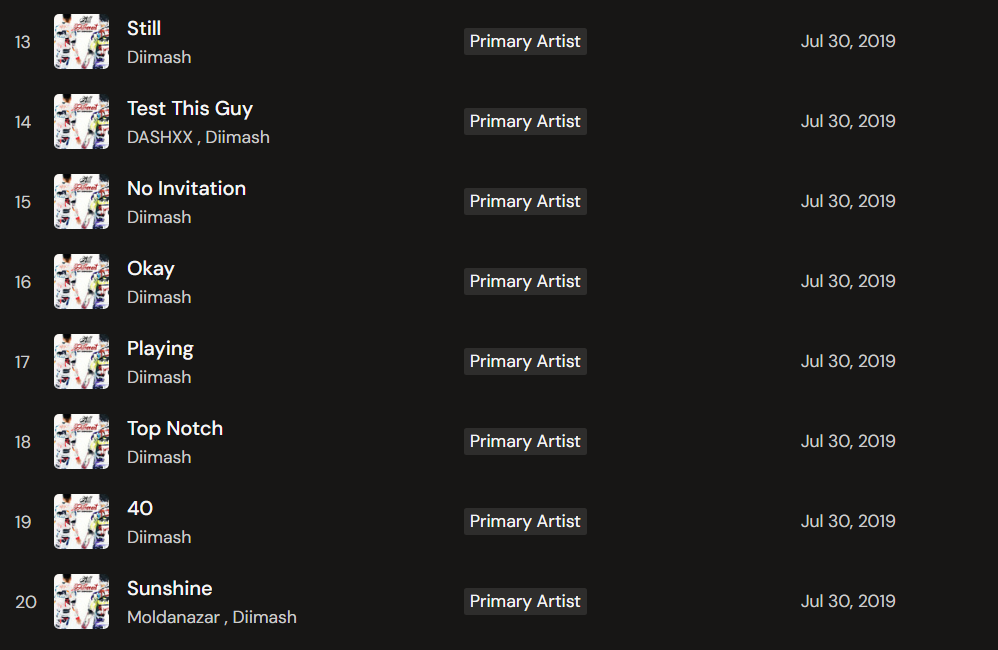This screenshot has height=650, width=998.
Task: Open Sunshine album art thumbnail
Action: 81,602
